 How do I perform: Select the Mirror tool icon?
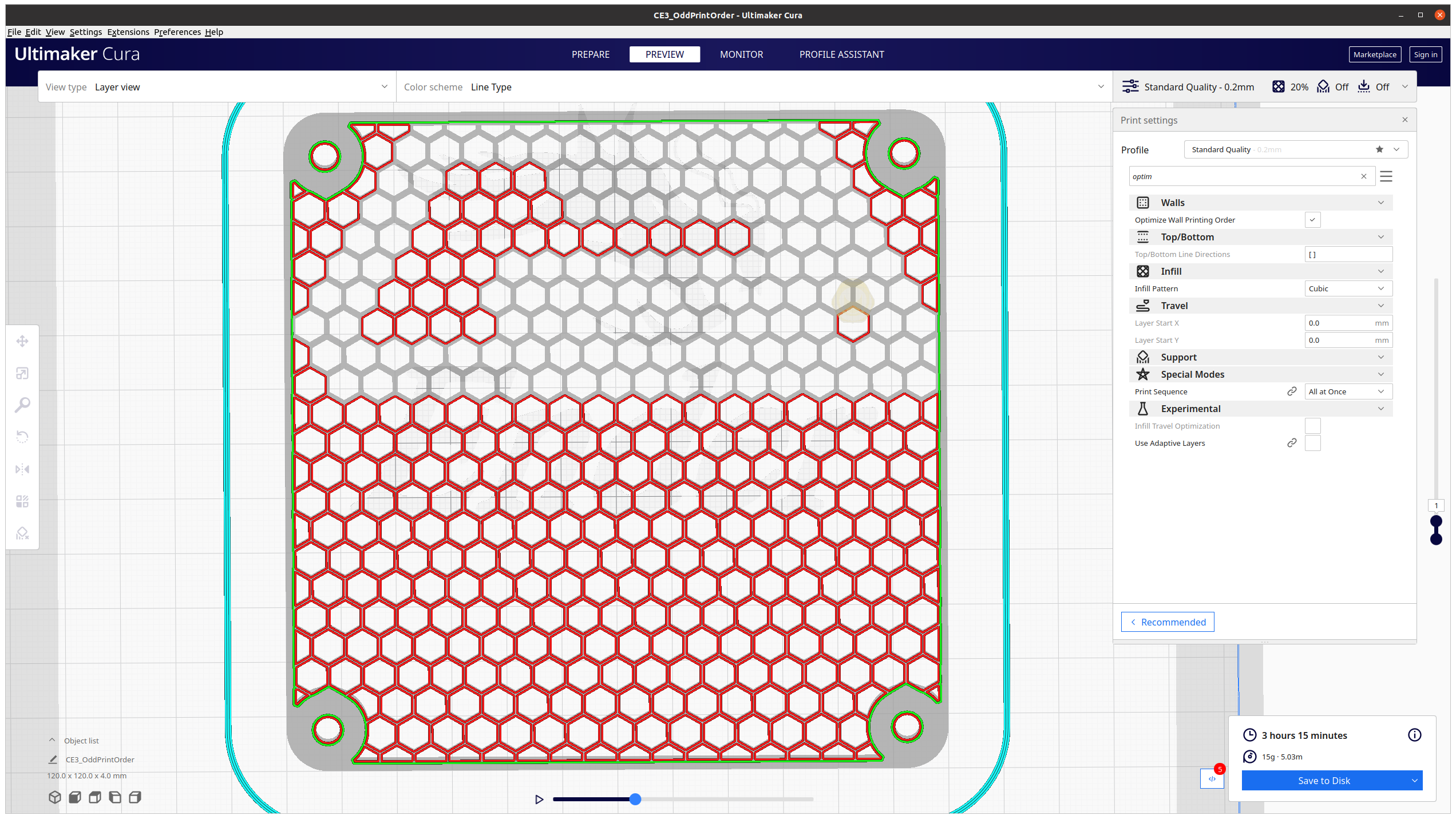pos(22,469)
